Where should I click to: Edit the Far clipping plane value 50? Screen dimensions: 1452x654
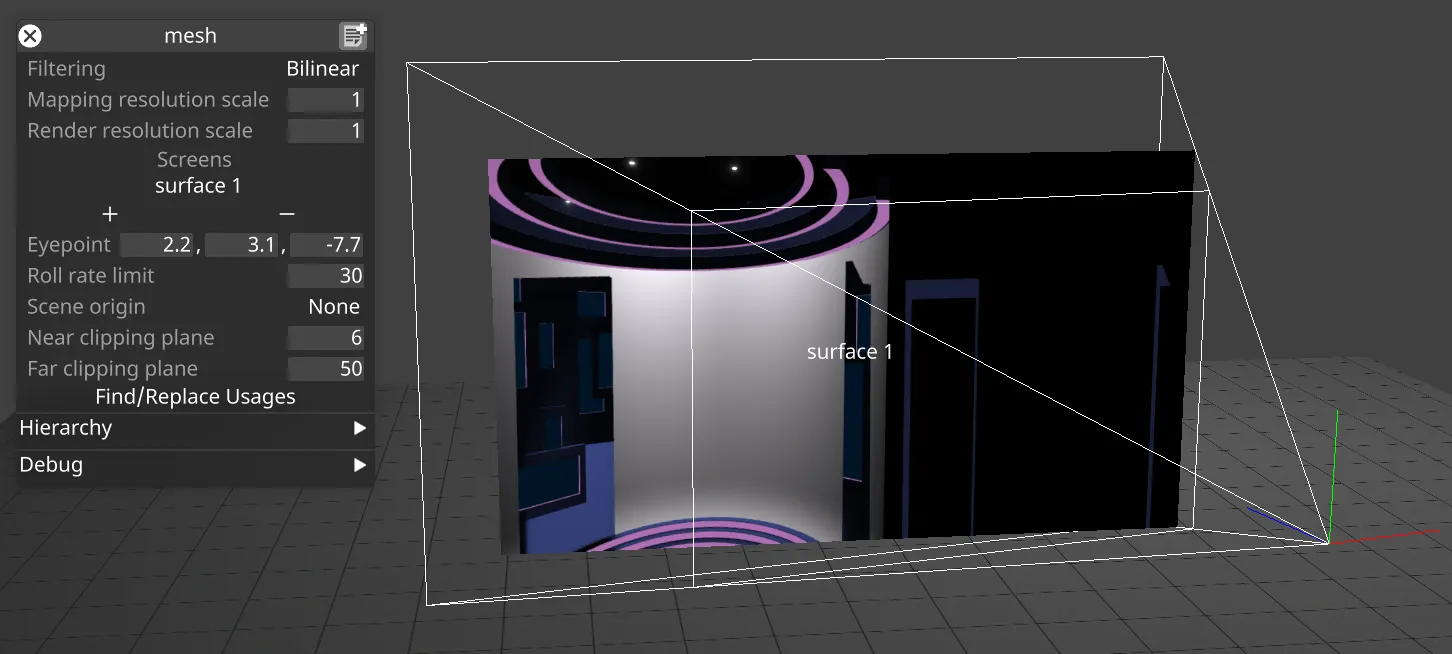325,368
